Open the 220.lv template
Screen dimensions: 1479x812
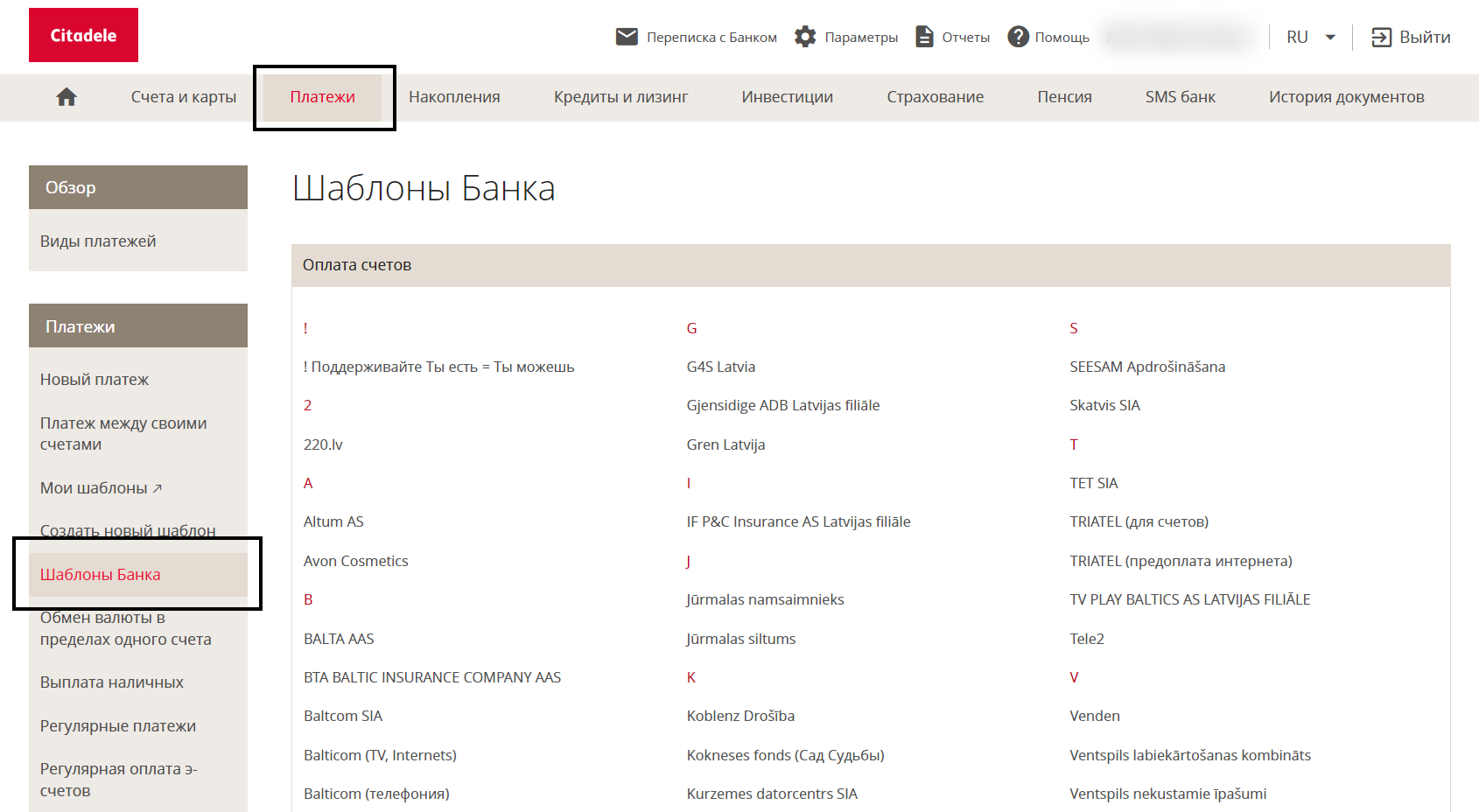[323, 444]
